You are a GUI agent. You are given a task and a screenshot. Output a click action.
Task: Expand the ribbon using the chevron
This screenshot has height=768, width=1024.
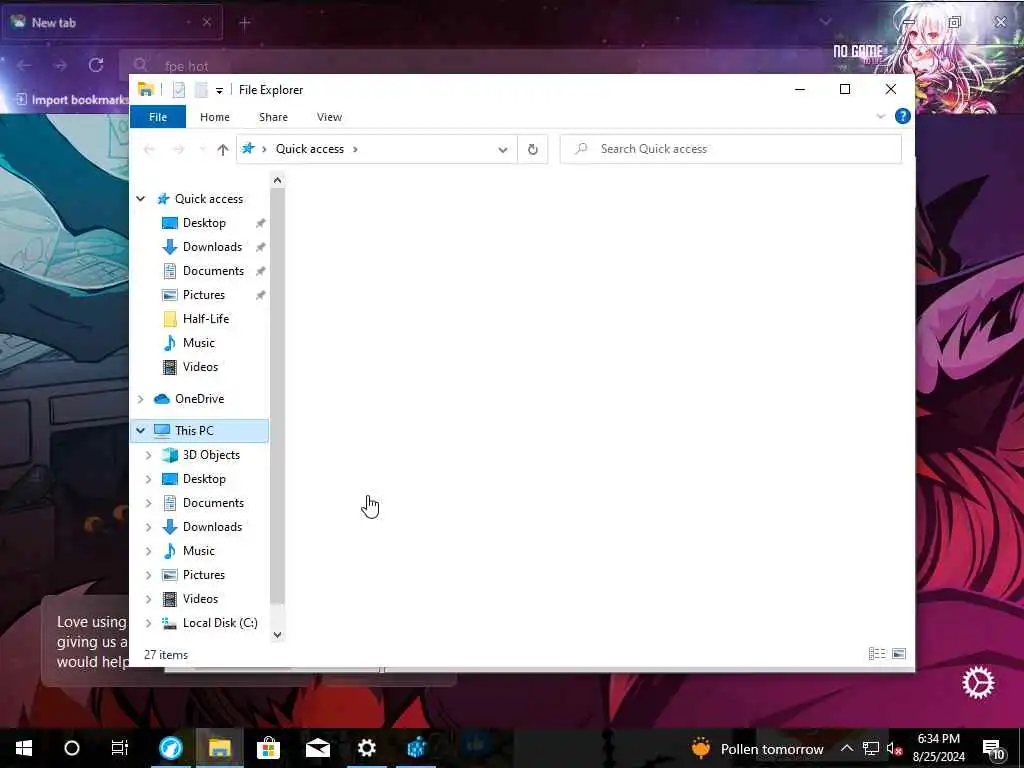[x=880, y=116]
